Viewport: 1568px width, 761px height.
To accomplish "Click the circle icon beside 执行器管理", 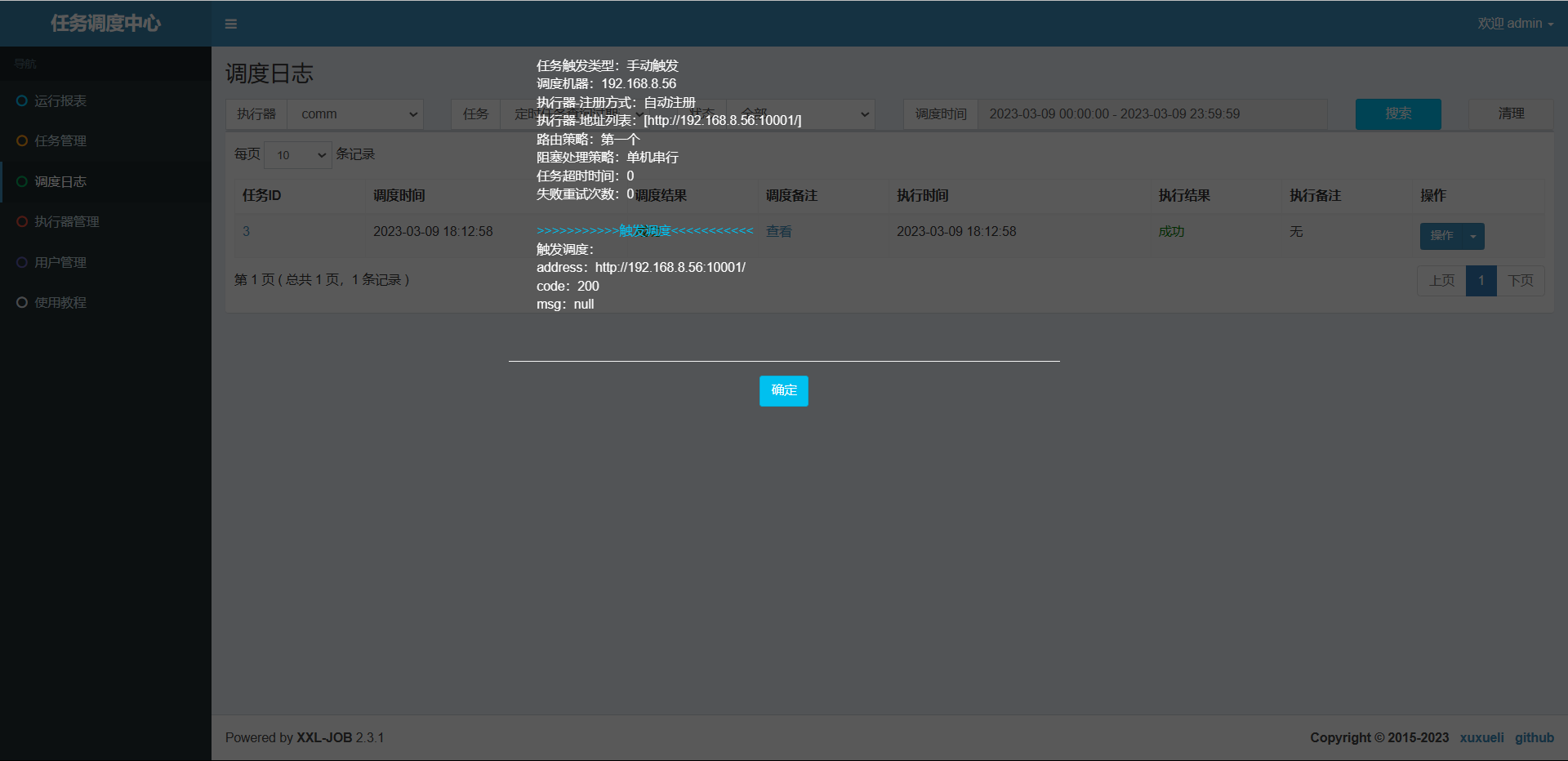I will click(x=22, y=222).
